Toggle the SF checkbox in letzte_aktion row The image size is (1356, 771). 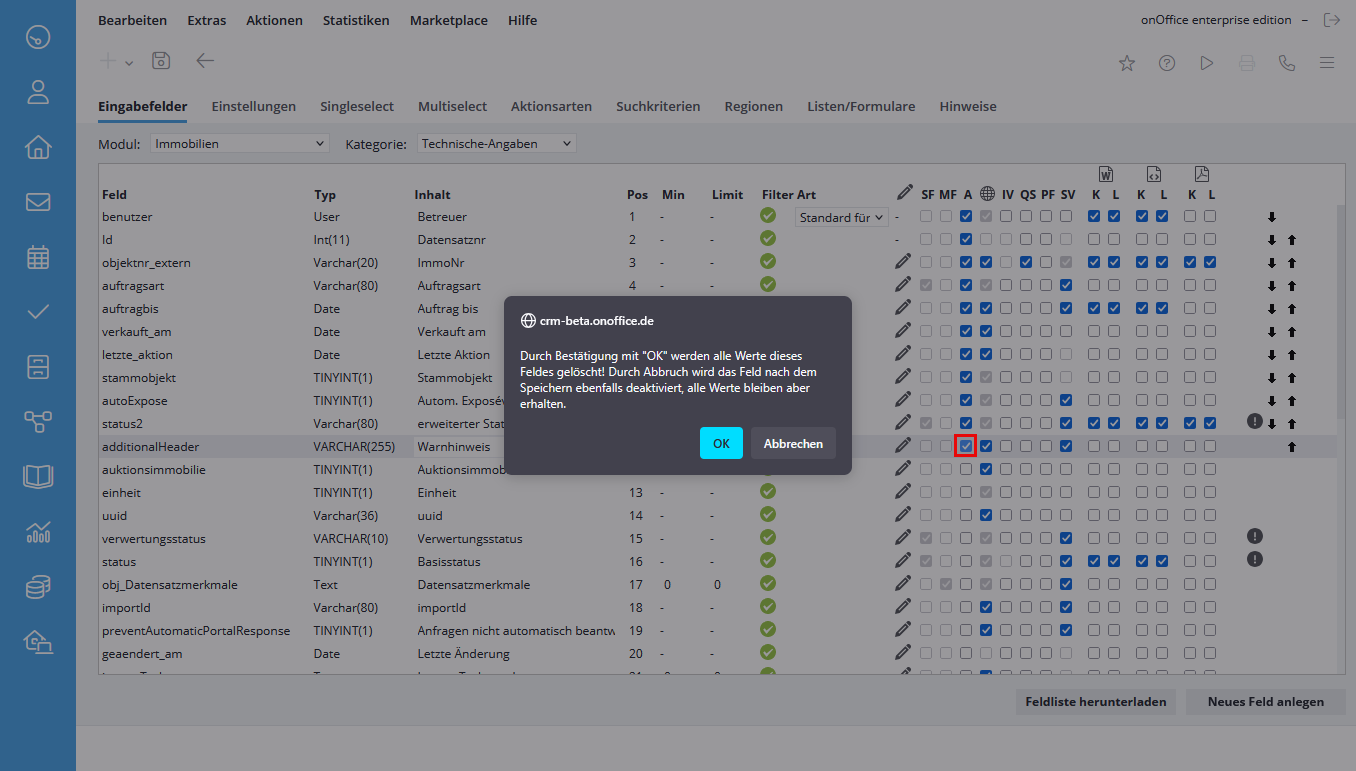(926, 354)
